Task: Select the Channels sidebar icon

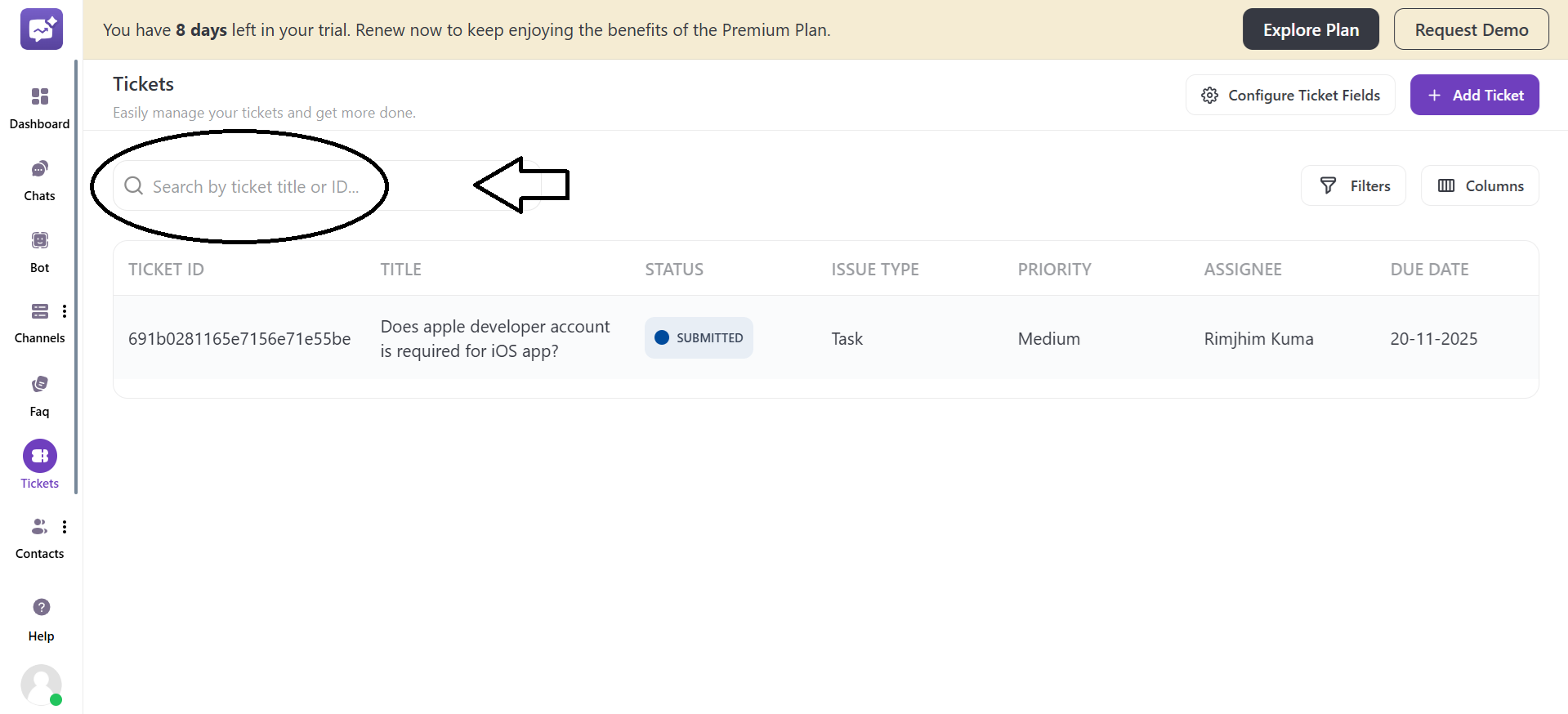Action: (x=39, y=311)
